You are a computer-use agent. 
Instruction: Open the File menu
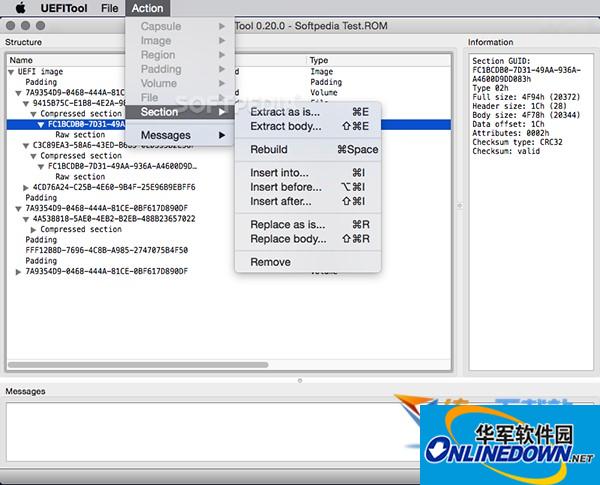click(109, 8)
